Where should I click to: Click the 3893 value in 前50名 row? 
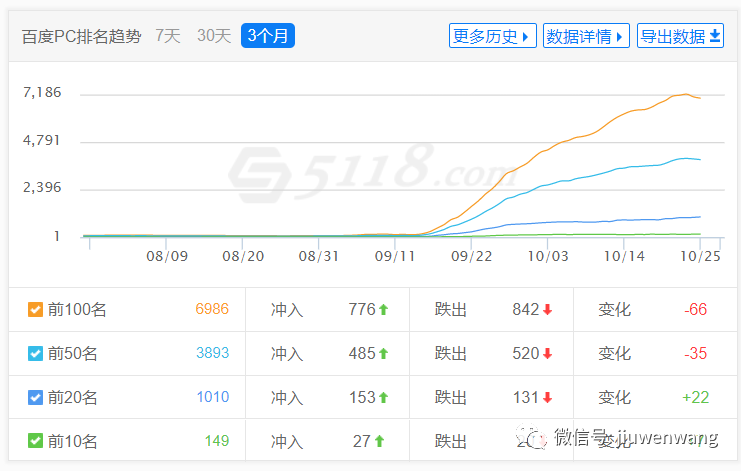click(212, 353)
